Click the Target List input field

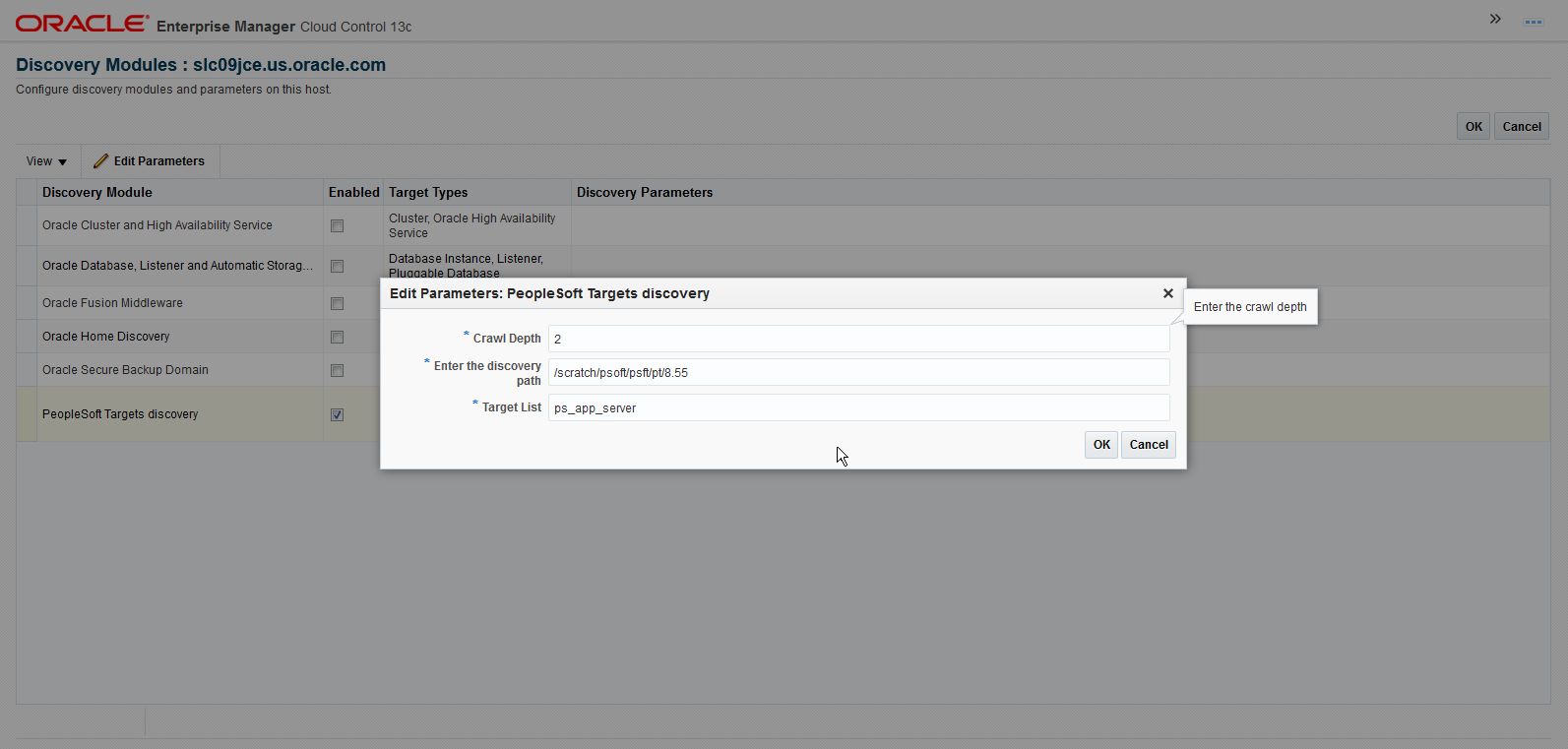click(x=858, y=407)
